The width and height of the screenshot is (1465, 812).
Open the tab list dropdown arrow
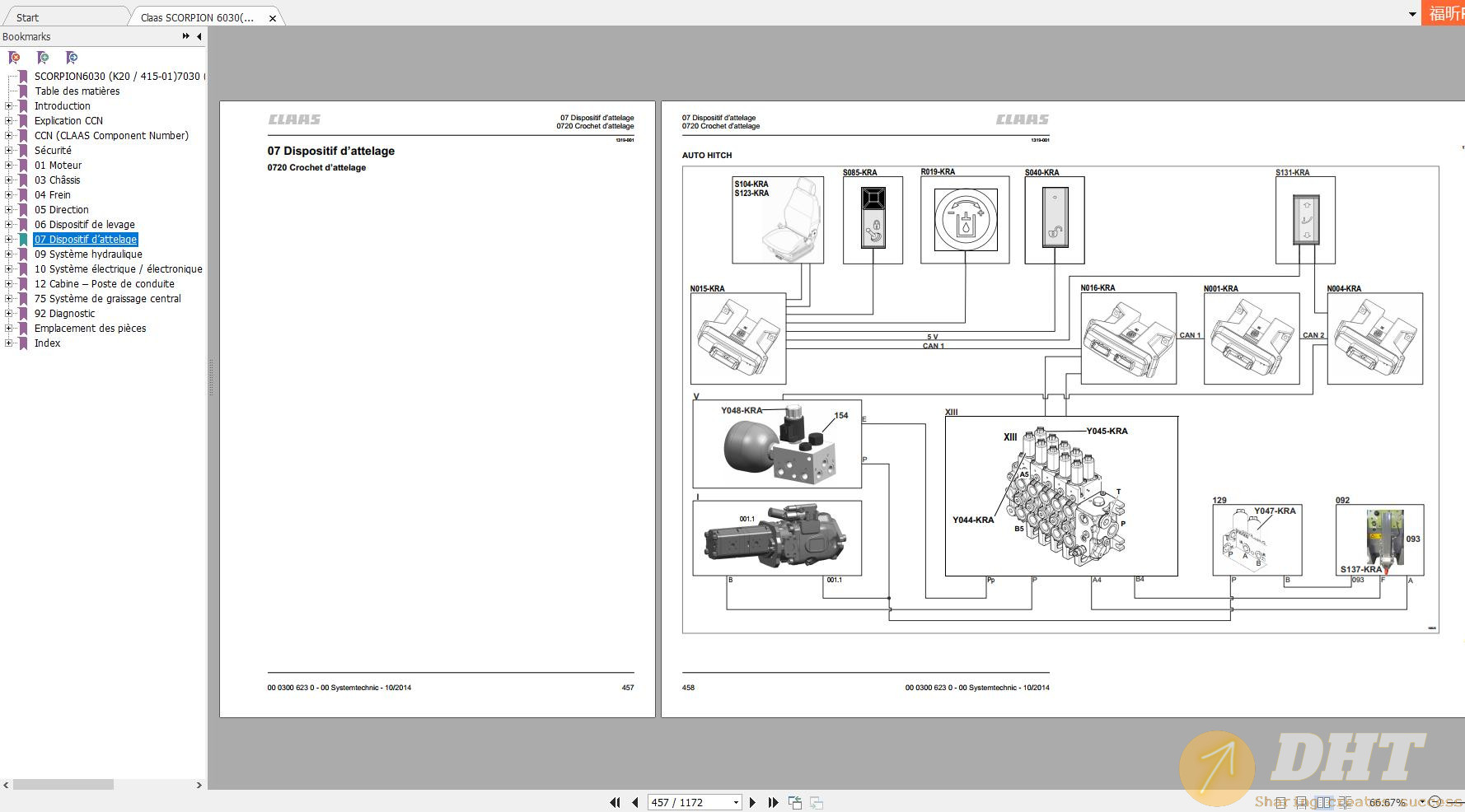point(1412,14)
